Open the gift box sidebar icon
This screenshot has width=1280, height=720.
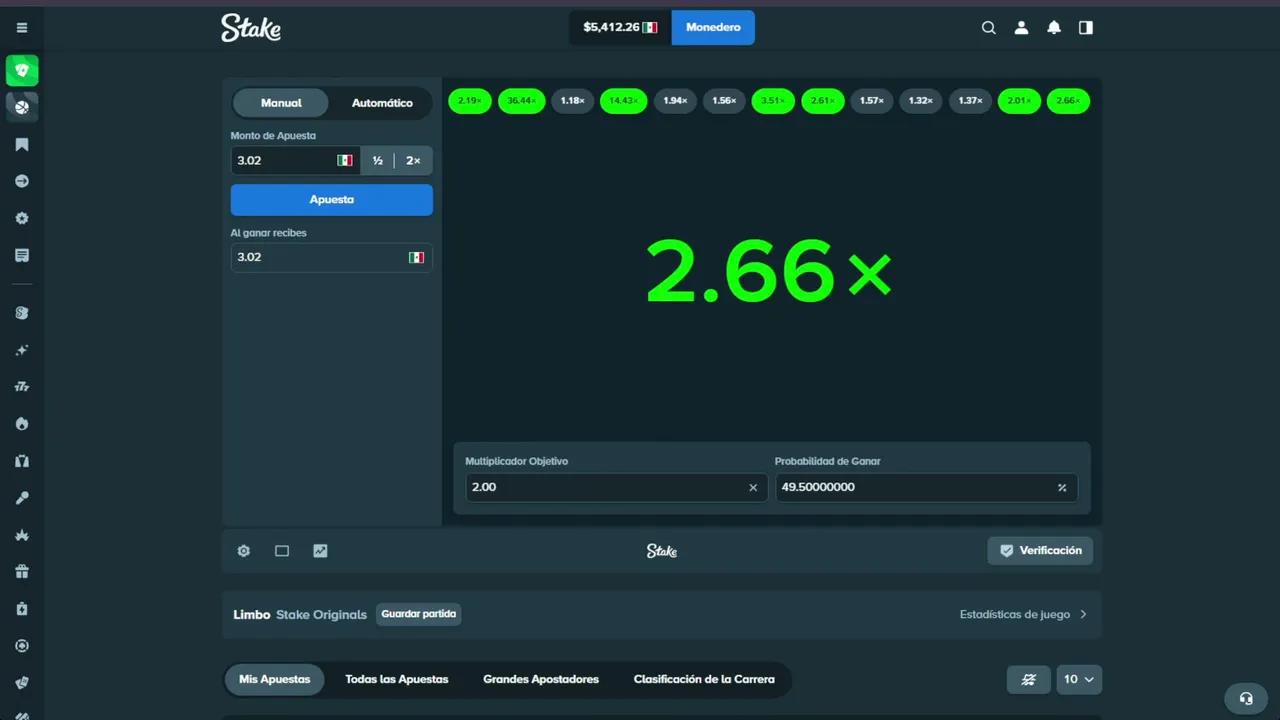[x=22, y=572]
